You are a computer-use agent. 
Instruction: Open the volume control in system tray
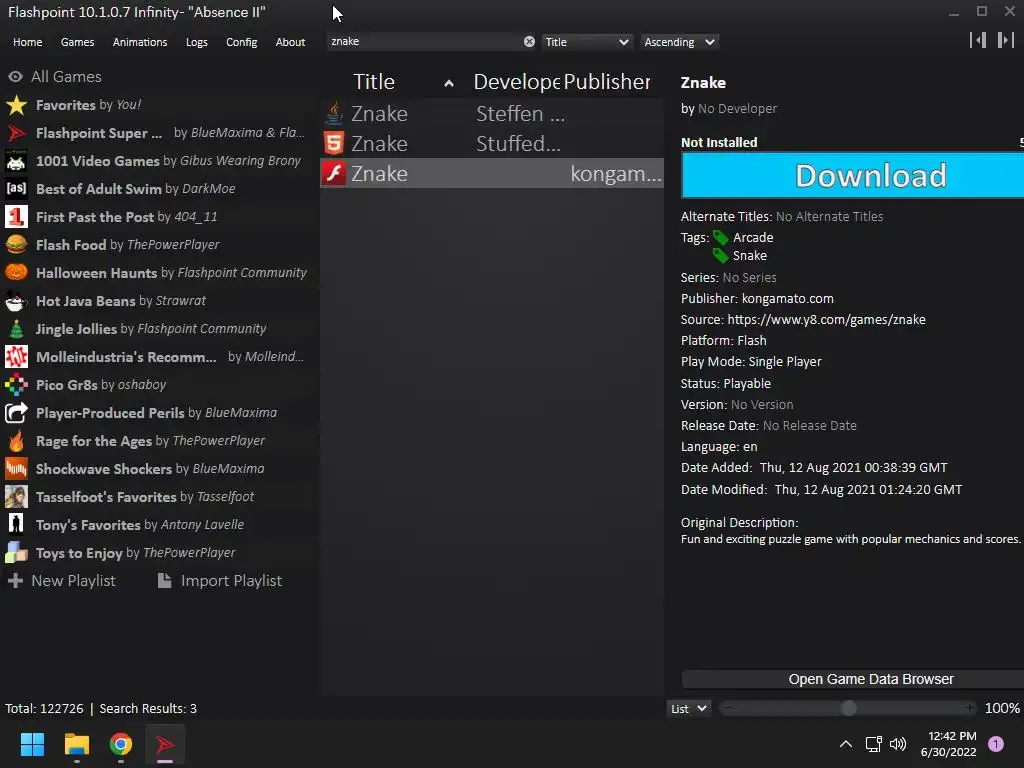click(x=898, y=744)
